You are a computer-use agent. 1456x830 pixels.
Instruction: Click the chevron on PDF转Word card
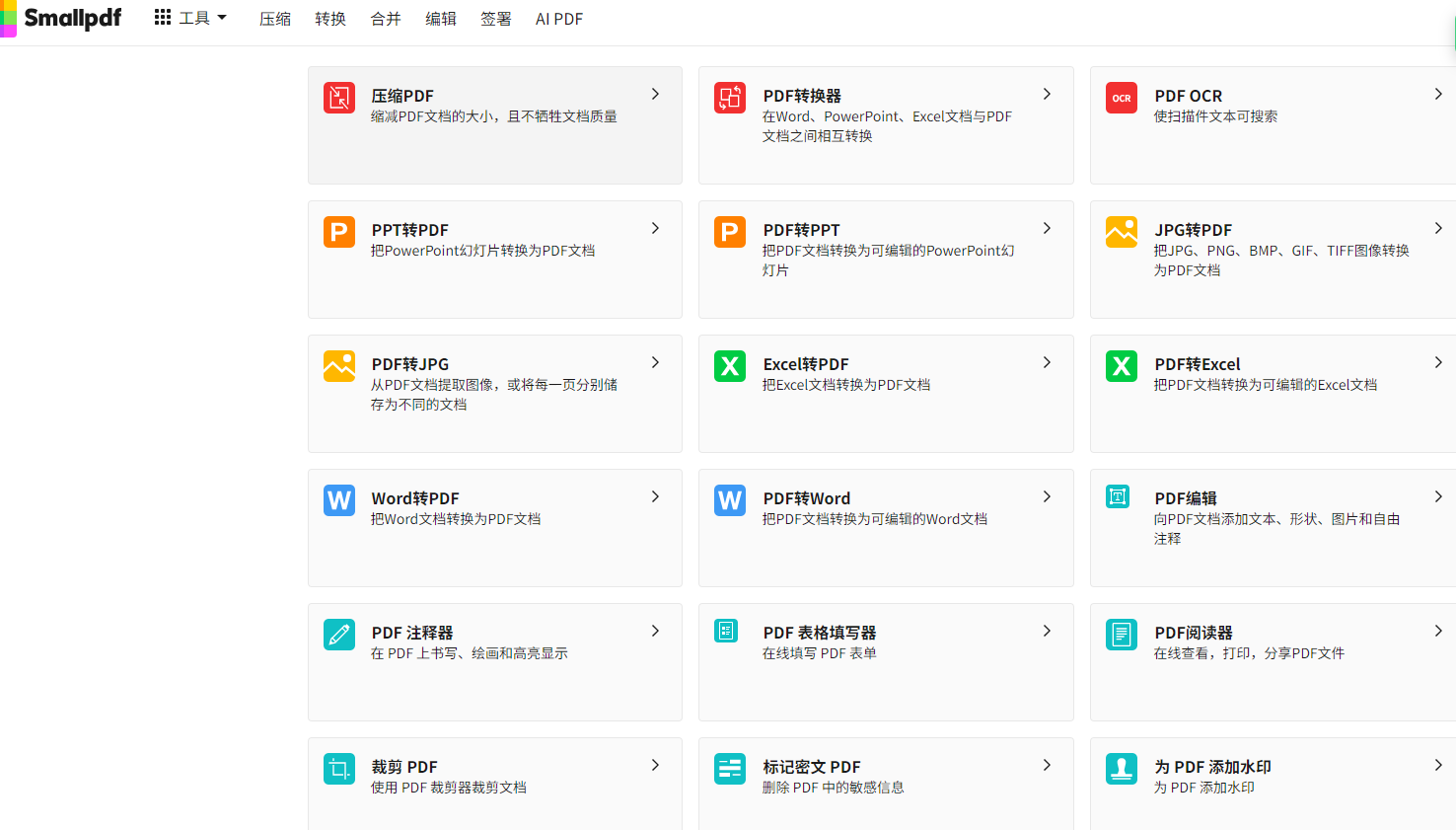tap(1047, 497)
